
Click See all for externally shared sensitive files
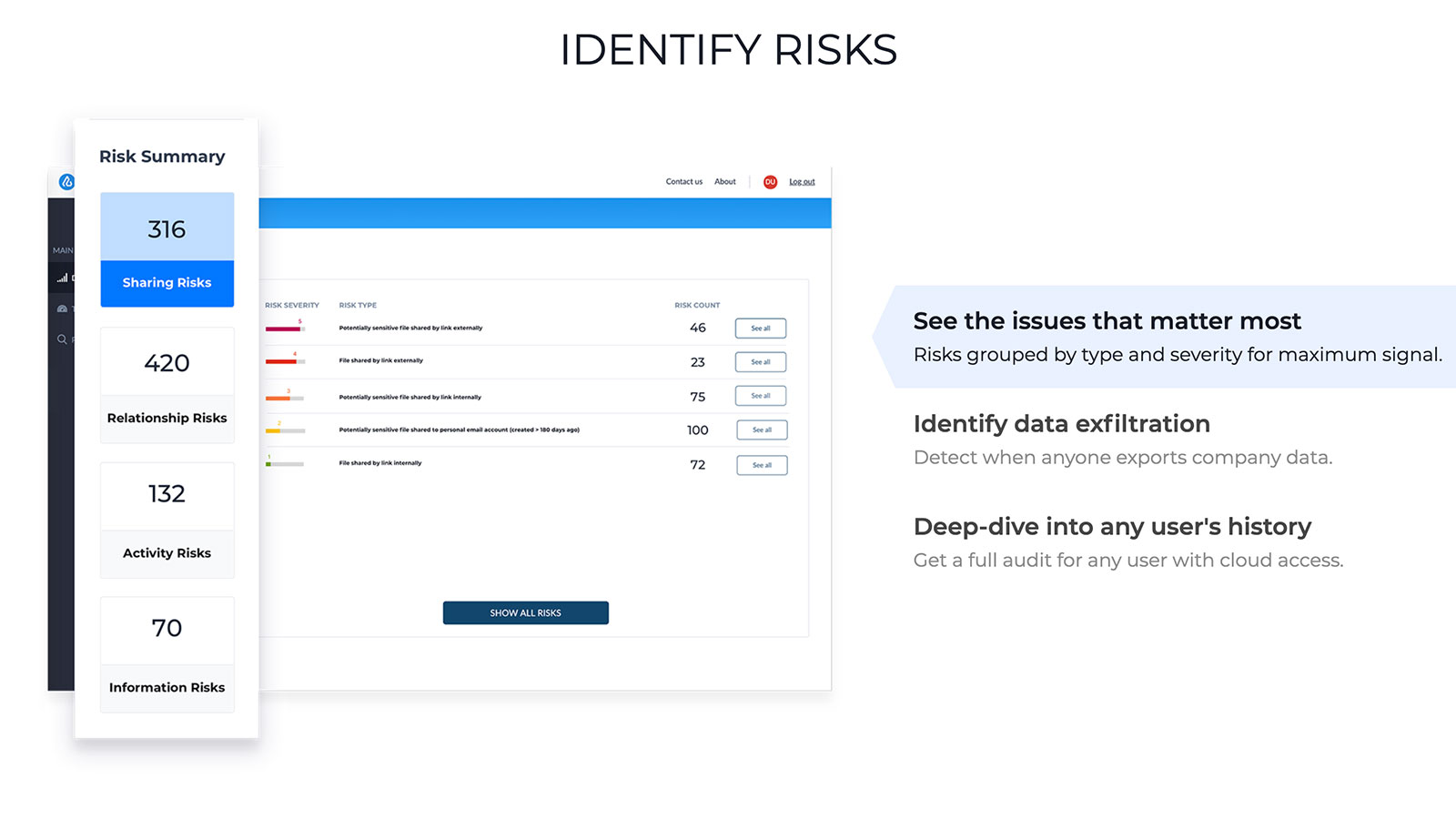pos(761,329)
